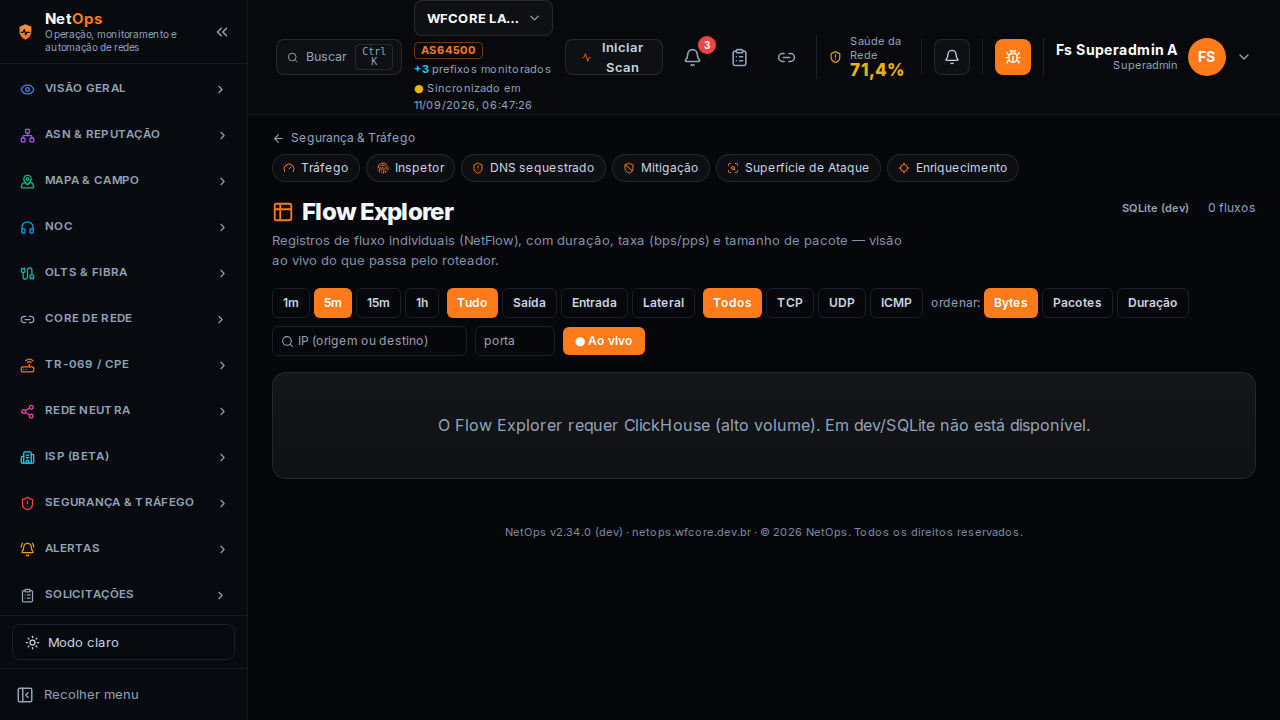
Task: Switch to the Mitigação tab
Action: coord(661,168)
